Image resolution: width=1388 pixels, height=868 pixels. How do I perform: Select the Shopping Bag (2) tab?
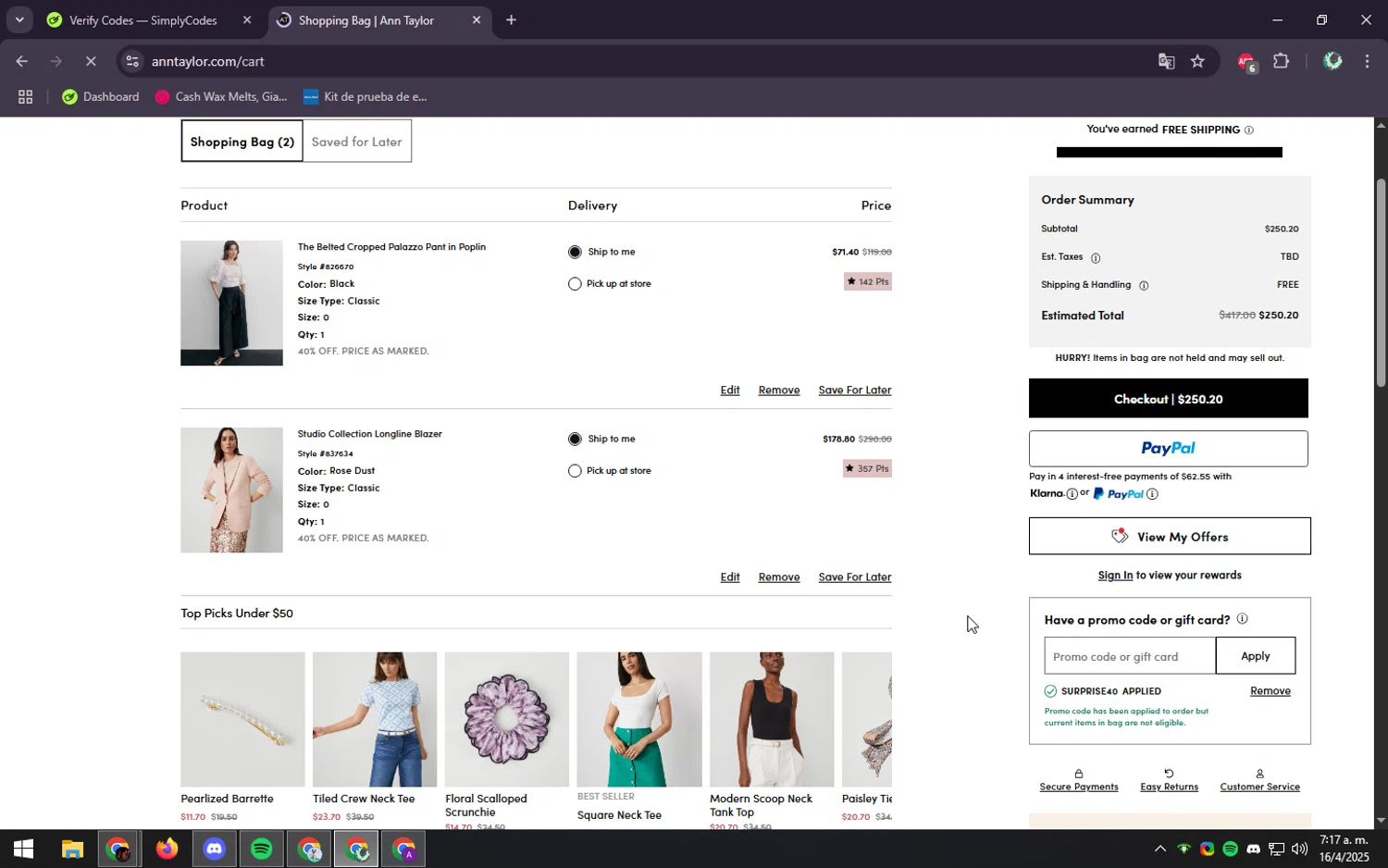point(242,142)
